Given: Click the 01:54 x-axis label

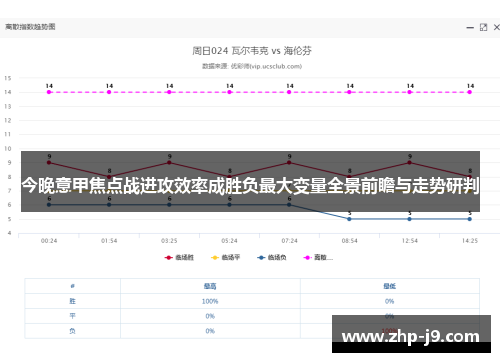Looking at the screenshot, I should 109,241.
